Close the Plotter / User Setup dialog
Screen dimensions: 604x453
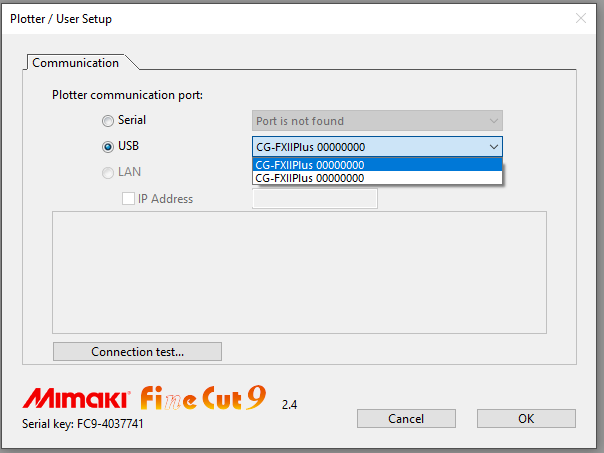coord(581,18)
